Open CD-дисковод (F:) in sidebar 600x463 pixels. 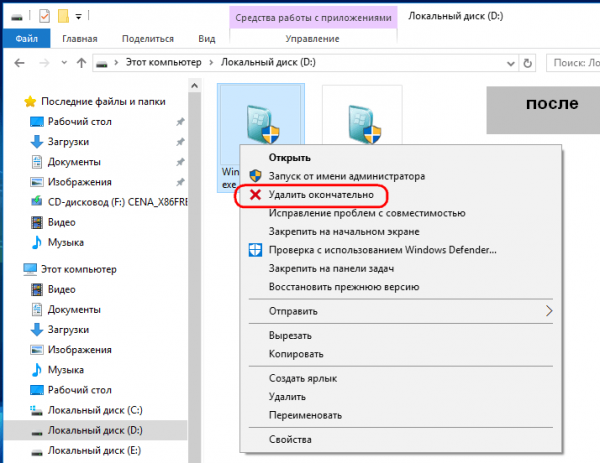pyautogui.click(x=118, y=202)
